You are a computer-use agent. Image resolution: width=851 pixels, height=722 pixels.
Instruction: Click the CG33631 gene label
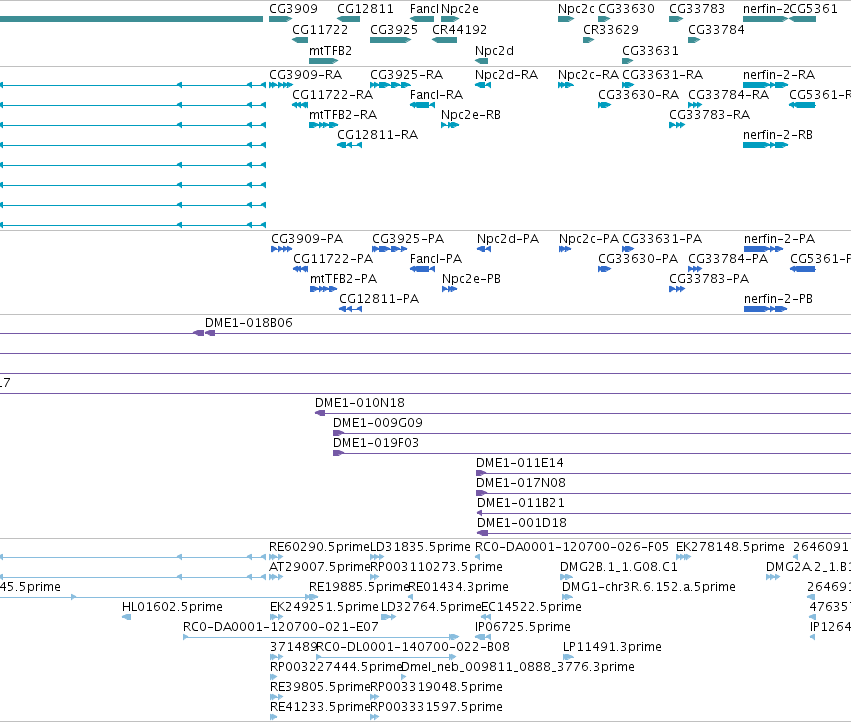(x=650, y=50)
